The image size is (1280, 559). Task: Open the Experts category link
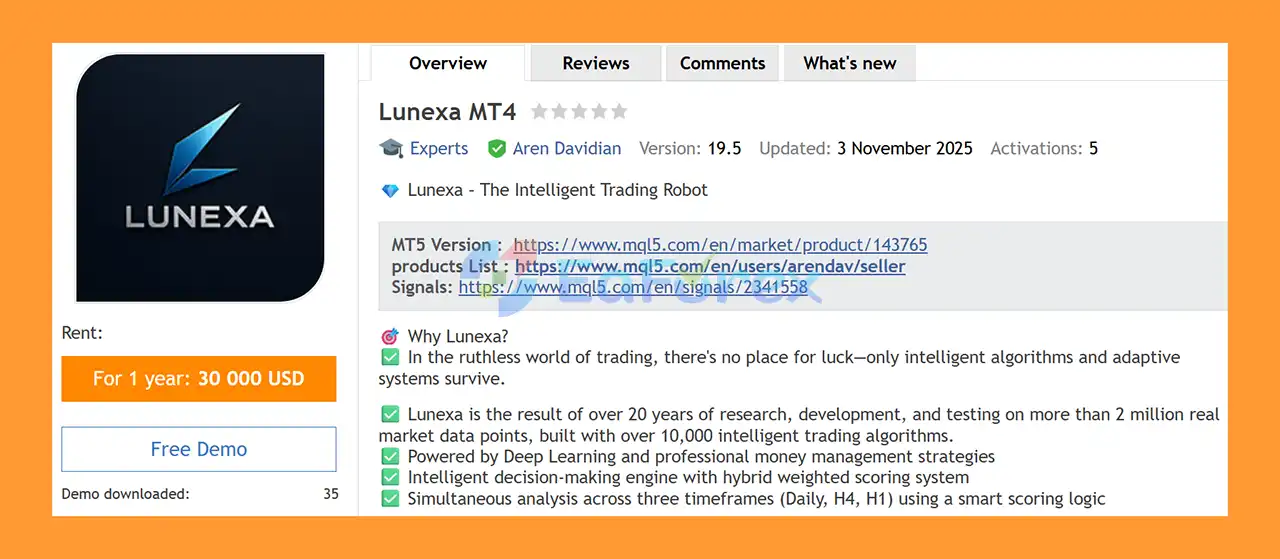pos(439,149)
